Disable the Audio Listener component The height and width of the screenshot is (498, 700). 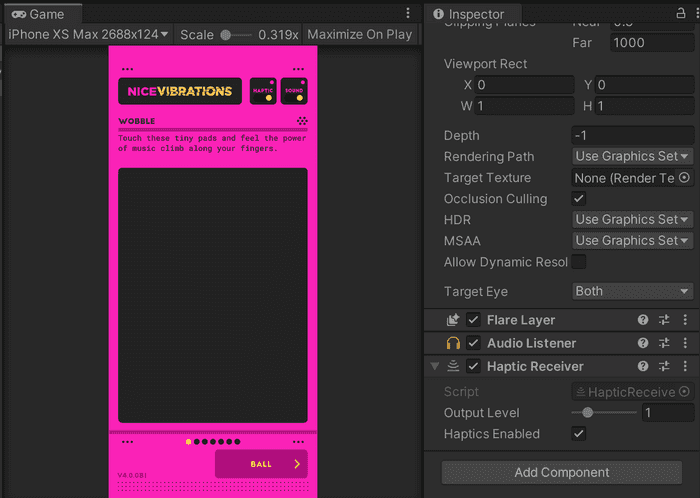(473, 343)
